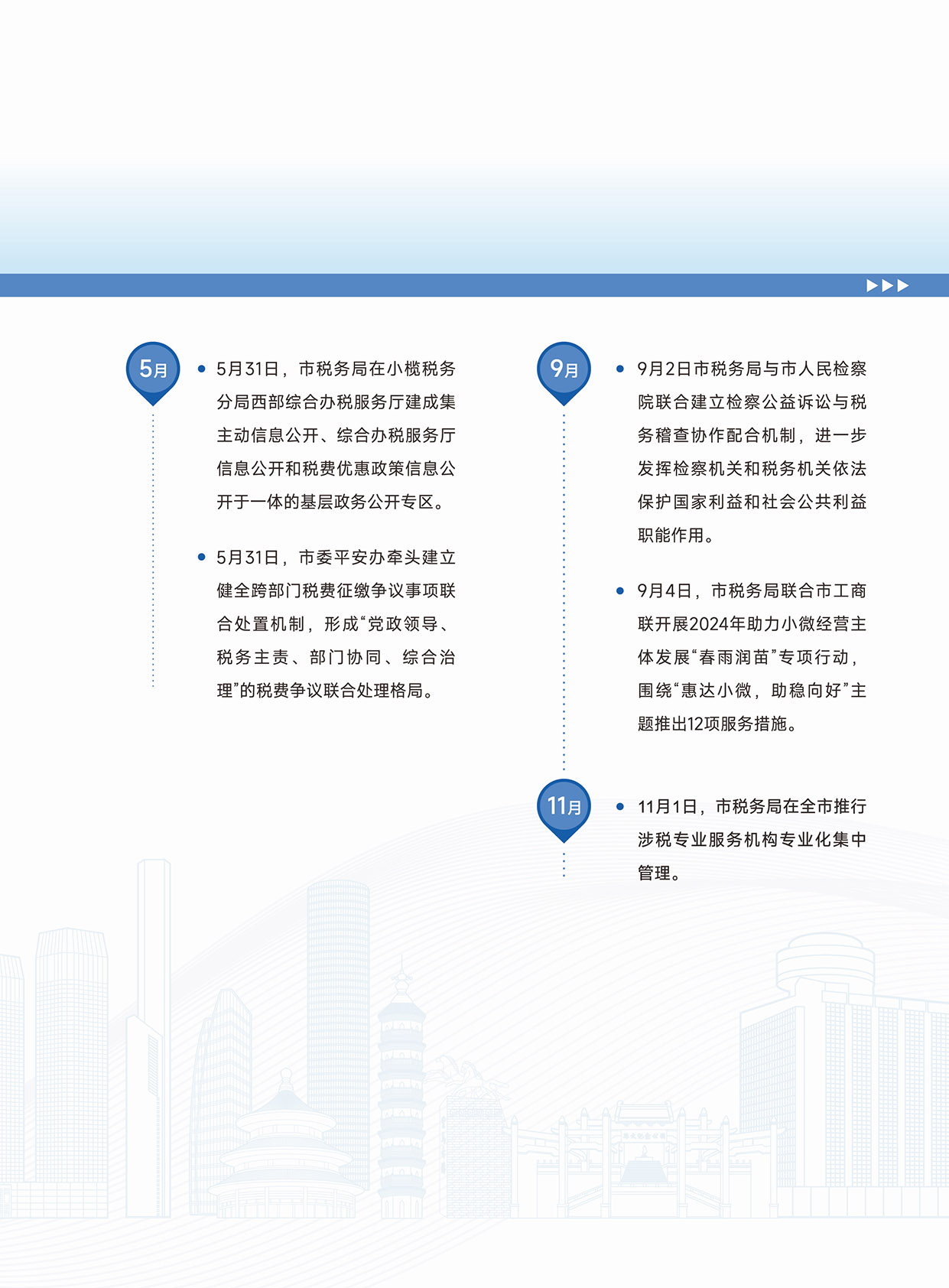The width and height of the screenshot is (949, 1288).
Task: Select the 基层政务公开专区 paragraph text
Action: (x=335, y=435)
